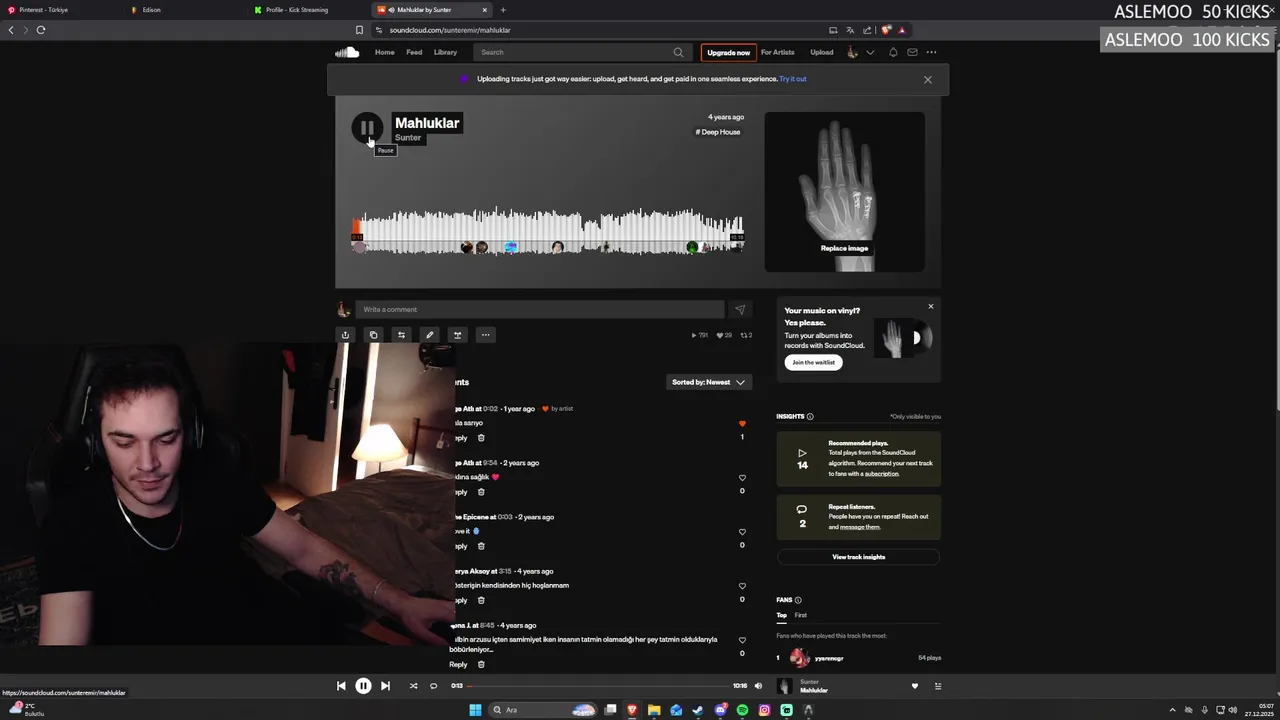Open the subscription link in Recommended plays
1280x720 pixels.
(x=881, y=474)
